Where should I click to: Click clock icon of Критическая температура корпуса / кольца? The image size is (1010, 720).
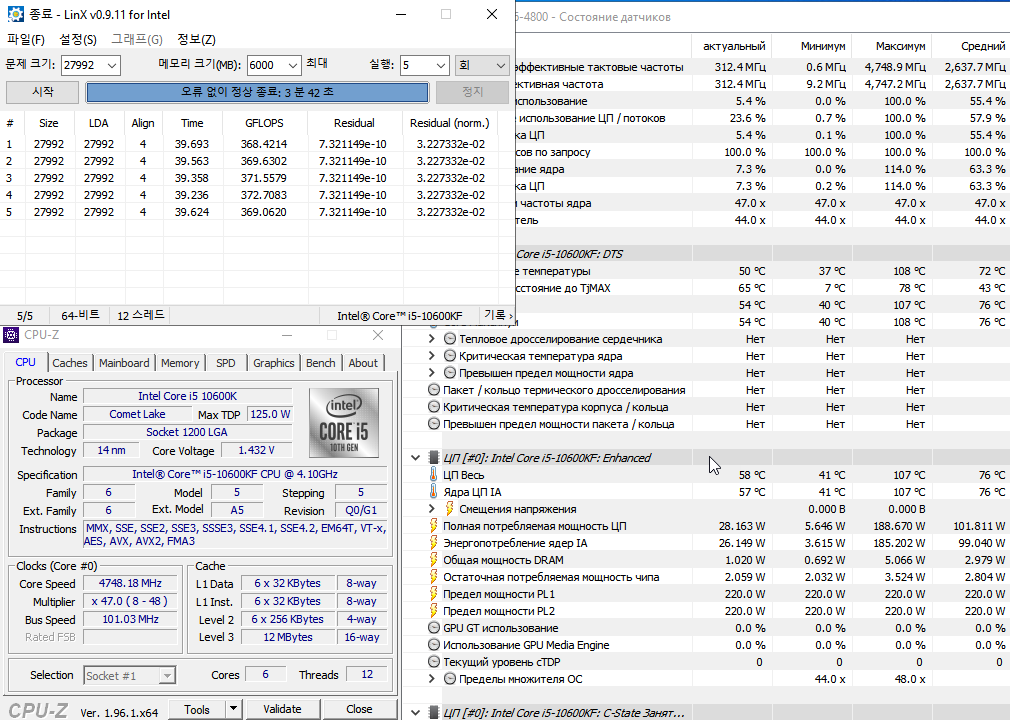point(434,407)
